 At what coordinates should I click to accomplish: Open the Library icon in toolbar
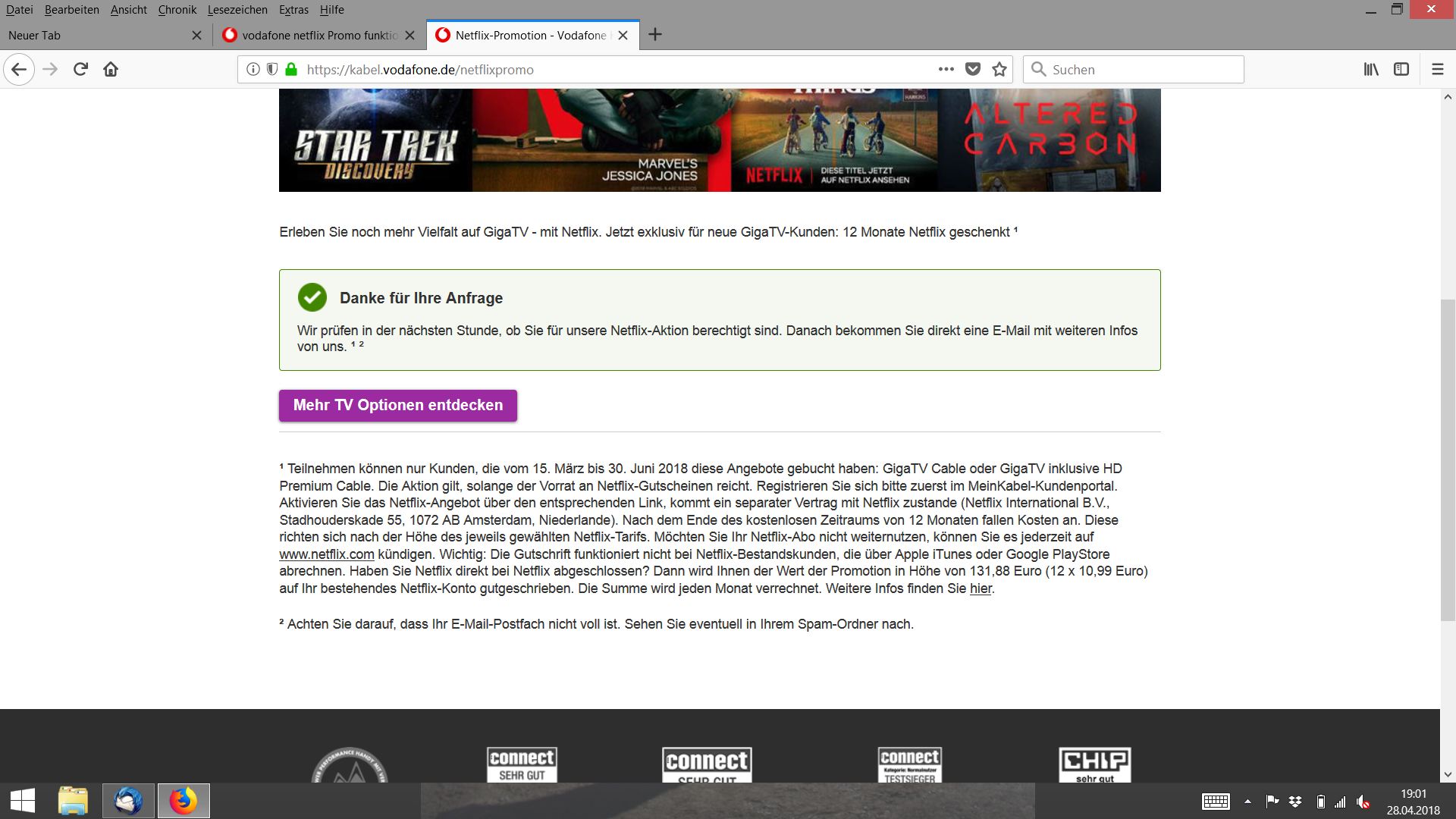click(x=1371, y=69)
